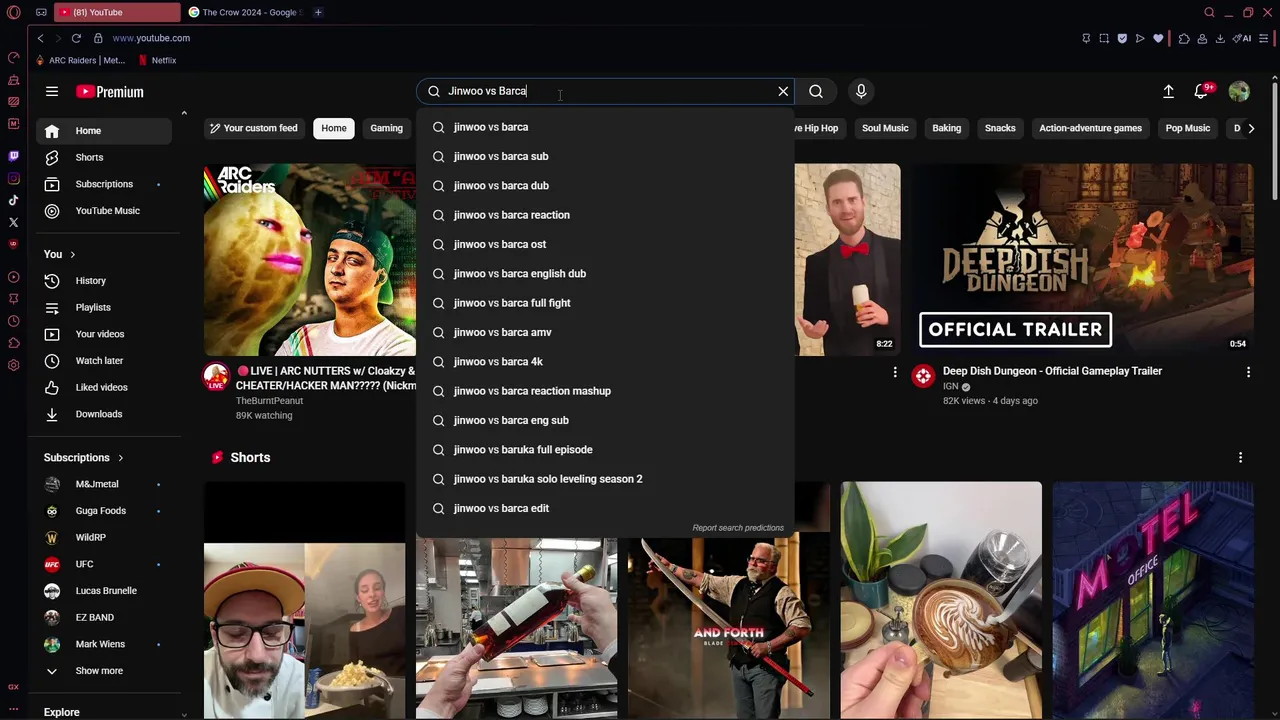This screenshot has width=1280, height=720.
Task: Open Liked videos in the sidebar
Action: (104, 387)
